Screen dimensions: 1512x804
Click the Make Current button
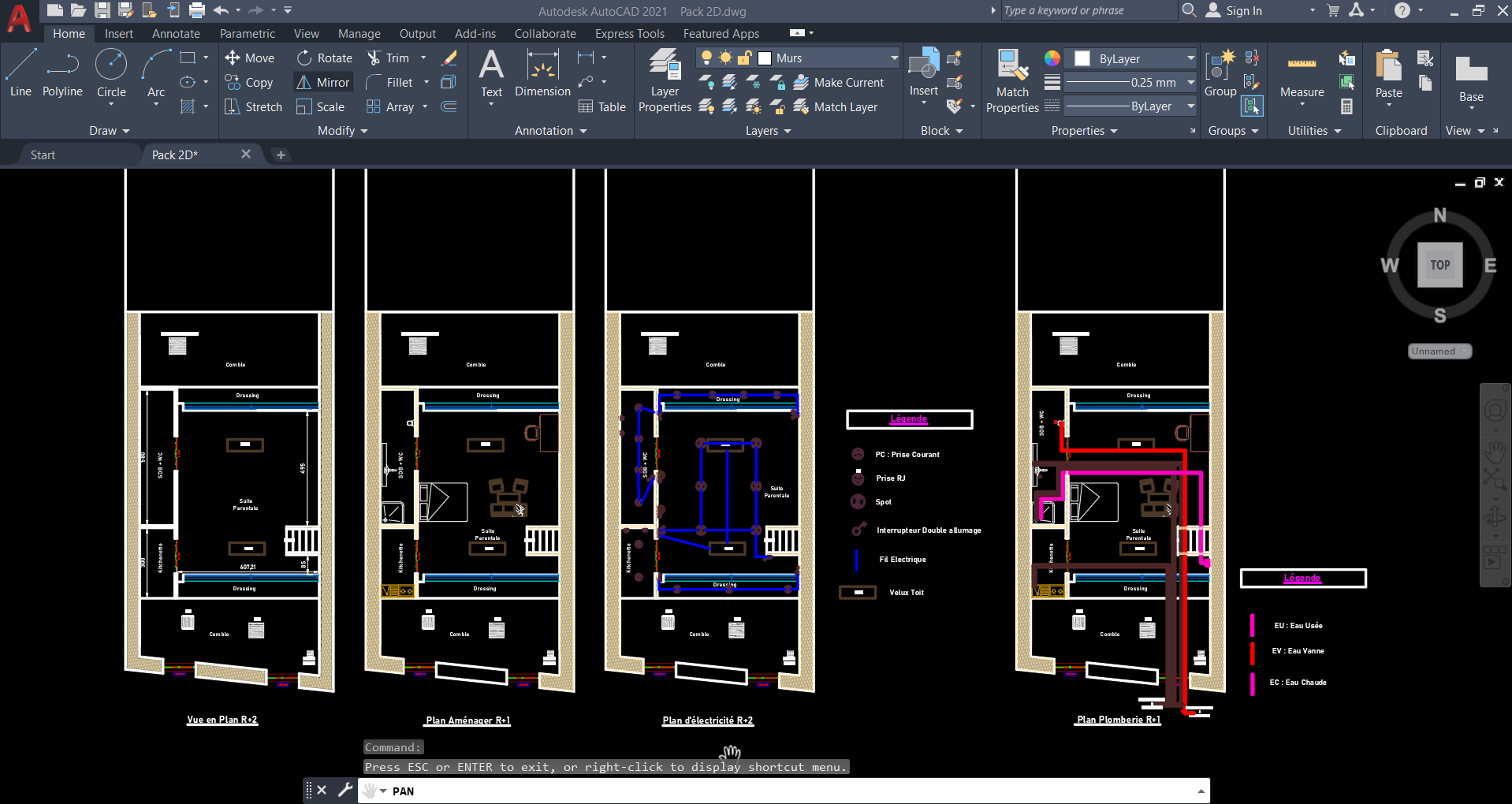point(839,83)
